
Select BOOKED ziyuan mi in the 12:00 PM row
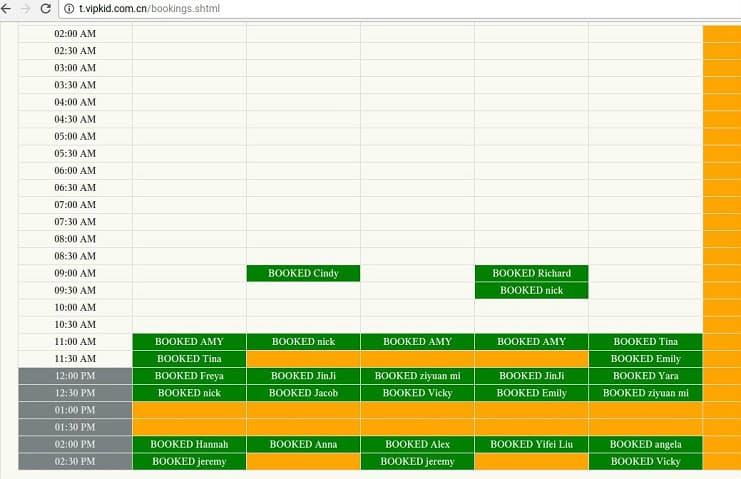[417, 376]
